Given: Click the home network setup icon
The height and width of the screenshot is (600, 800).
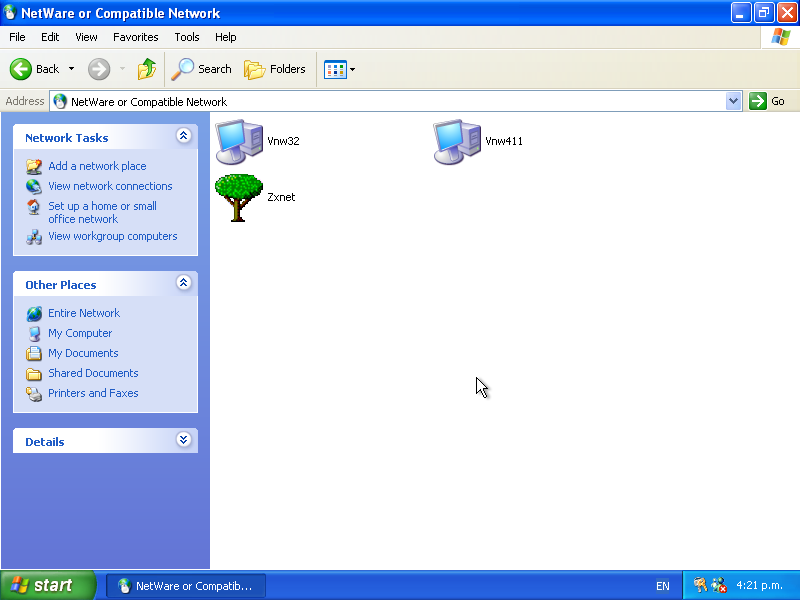Looking at the screenshot, I should [x=34, y=207].
